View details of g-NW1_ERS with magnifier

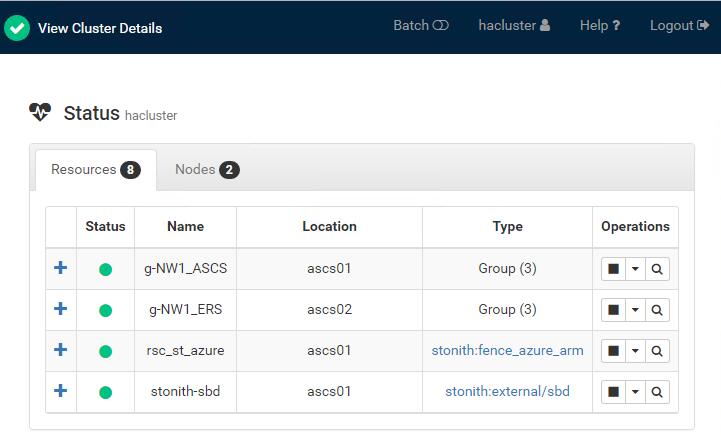(x=657, y=310)
